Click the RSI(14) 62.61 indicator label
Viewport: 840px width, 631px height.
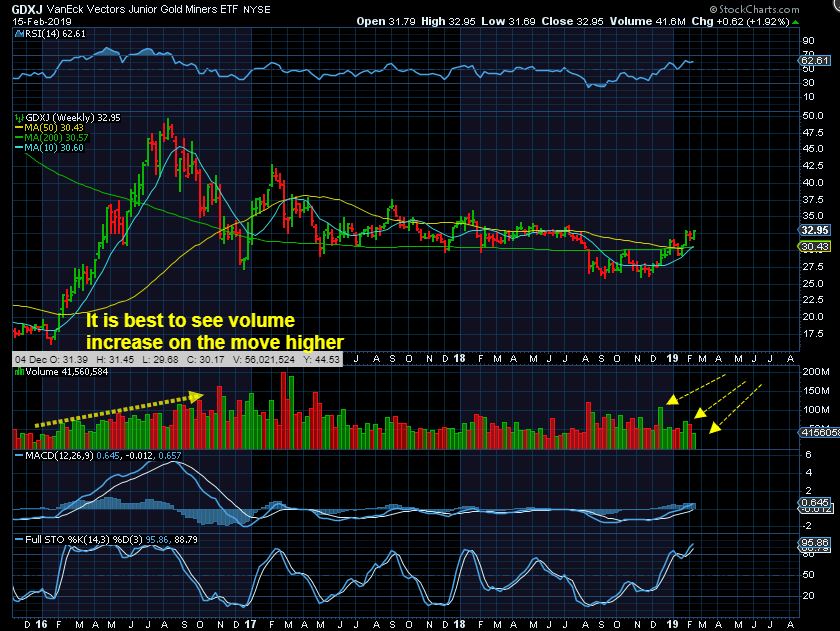pyautogui.click(x=55, y=34)
